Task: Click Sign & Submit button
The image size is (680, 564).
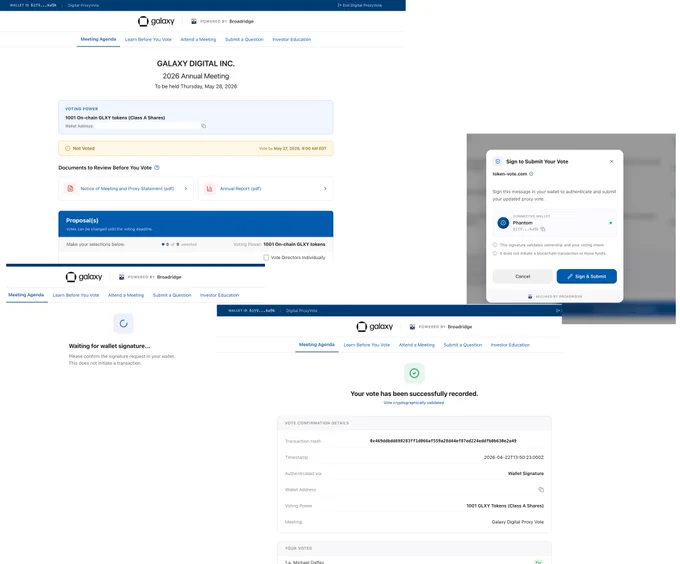Action: 586,276
